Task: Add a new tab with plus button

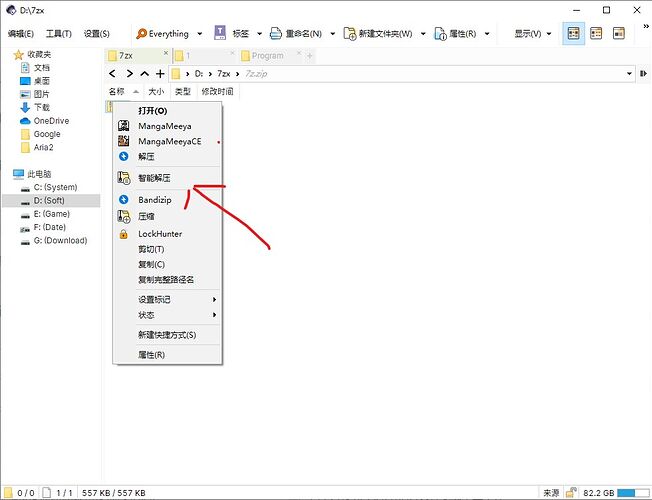Action: tap(309, 56)
